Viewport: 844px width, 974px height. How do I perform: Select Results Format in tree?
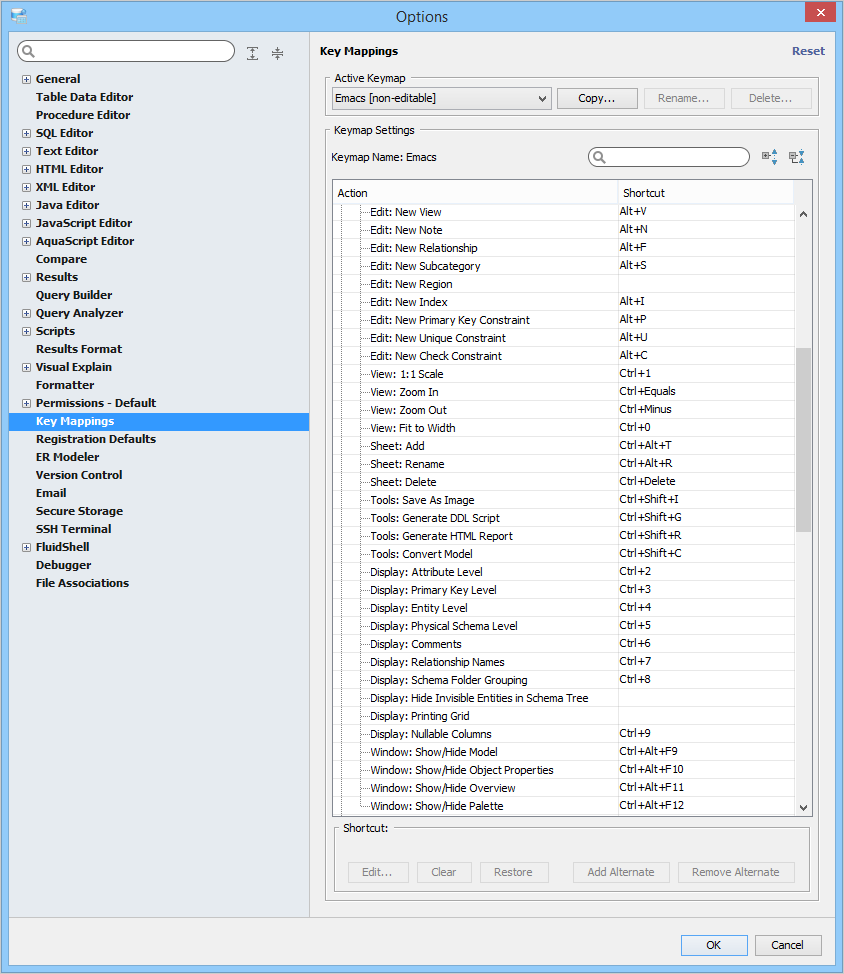point(79,350)
